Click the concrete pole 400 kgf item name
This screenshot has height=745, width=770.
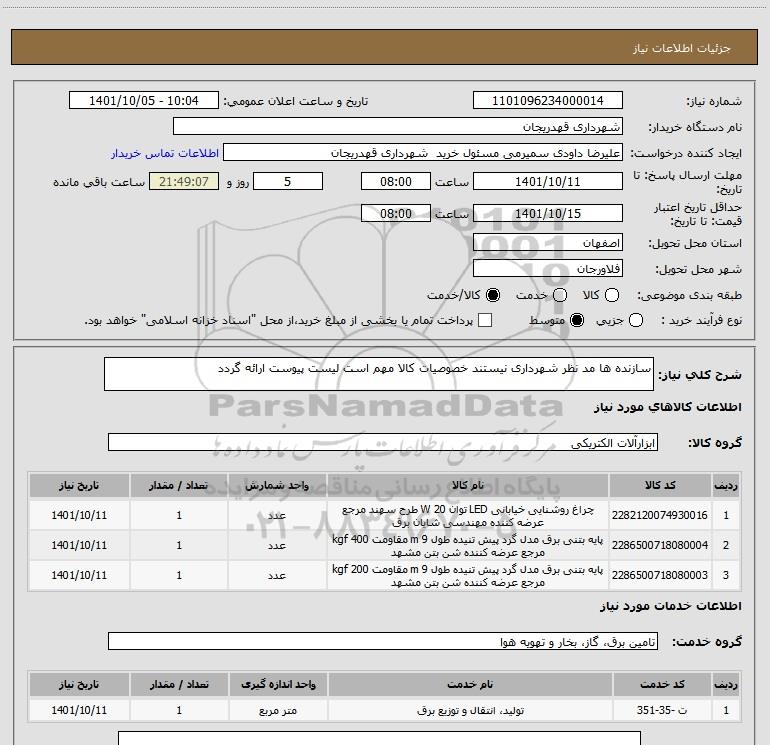click(468, 546)
